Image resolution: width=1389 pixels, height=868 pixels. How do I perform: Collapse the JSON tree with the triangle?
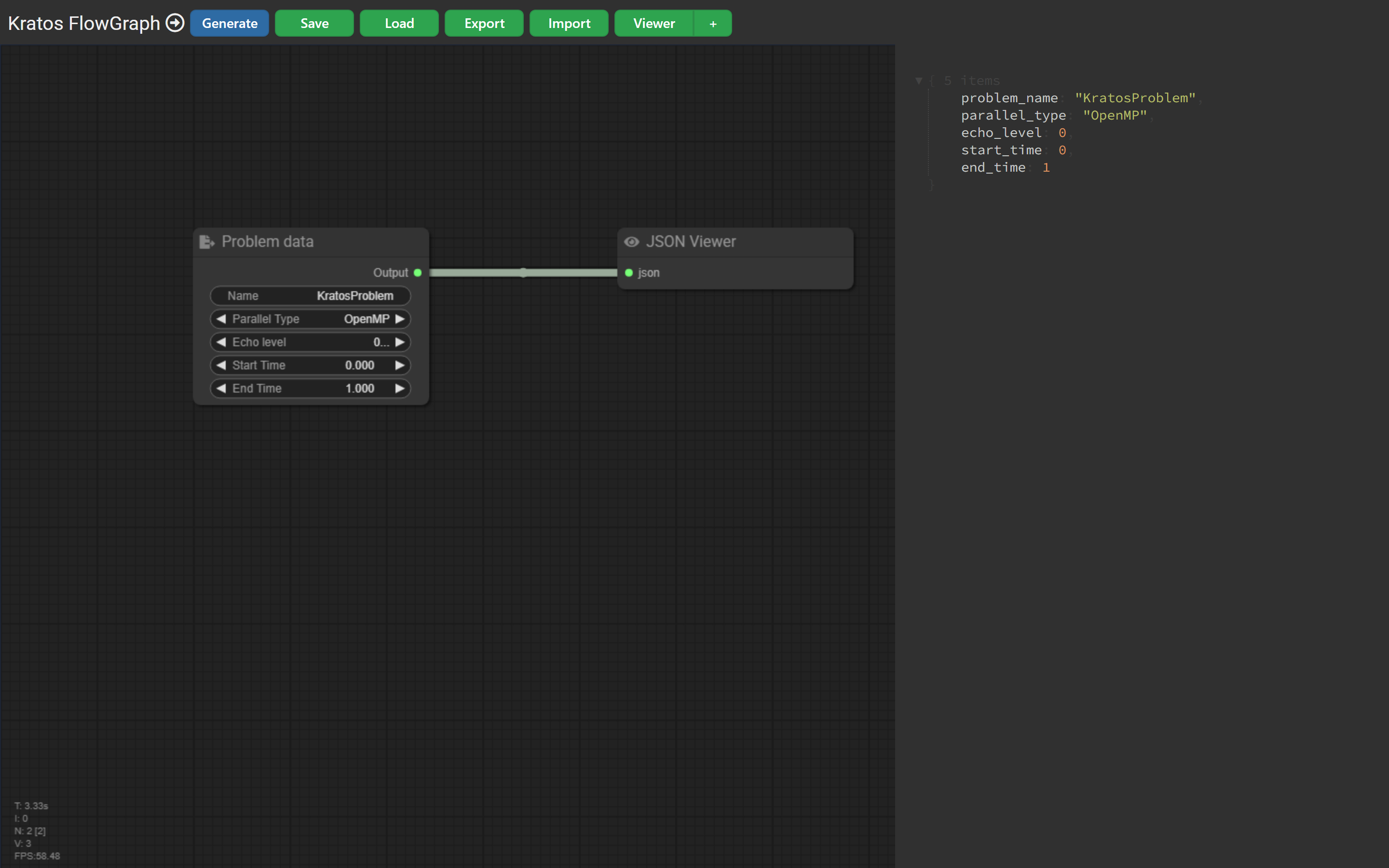[x=919, y=81]
